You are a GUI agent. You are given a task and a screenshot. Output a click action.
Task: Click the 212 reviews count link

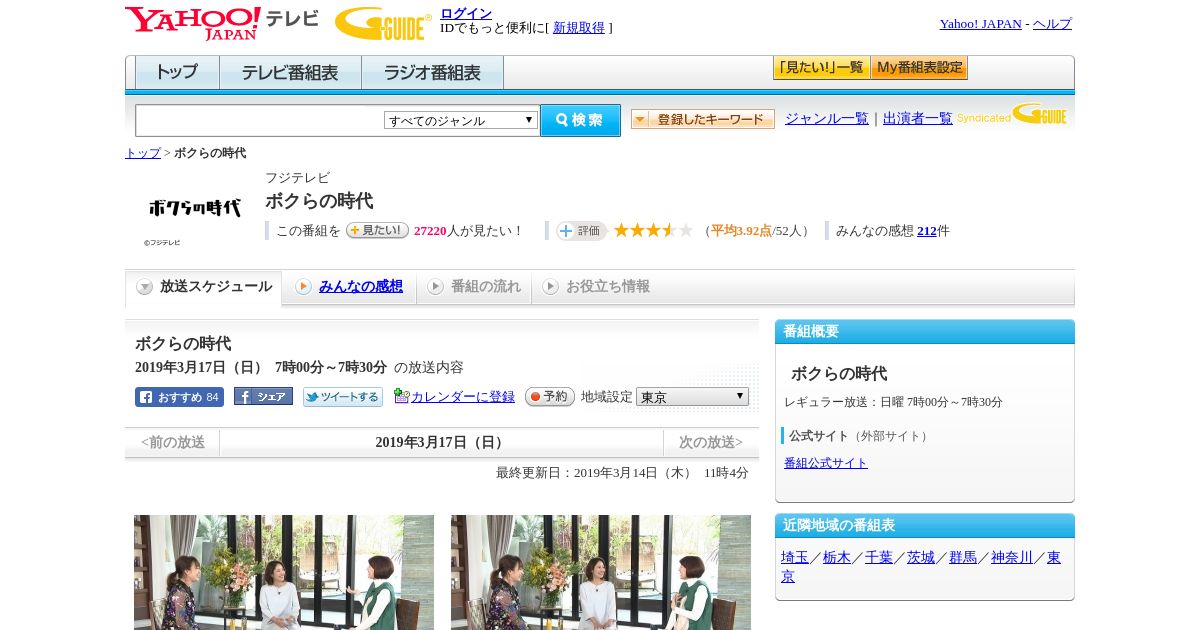tap(927, 231)
